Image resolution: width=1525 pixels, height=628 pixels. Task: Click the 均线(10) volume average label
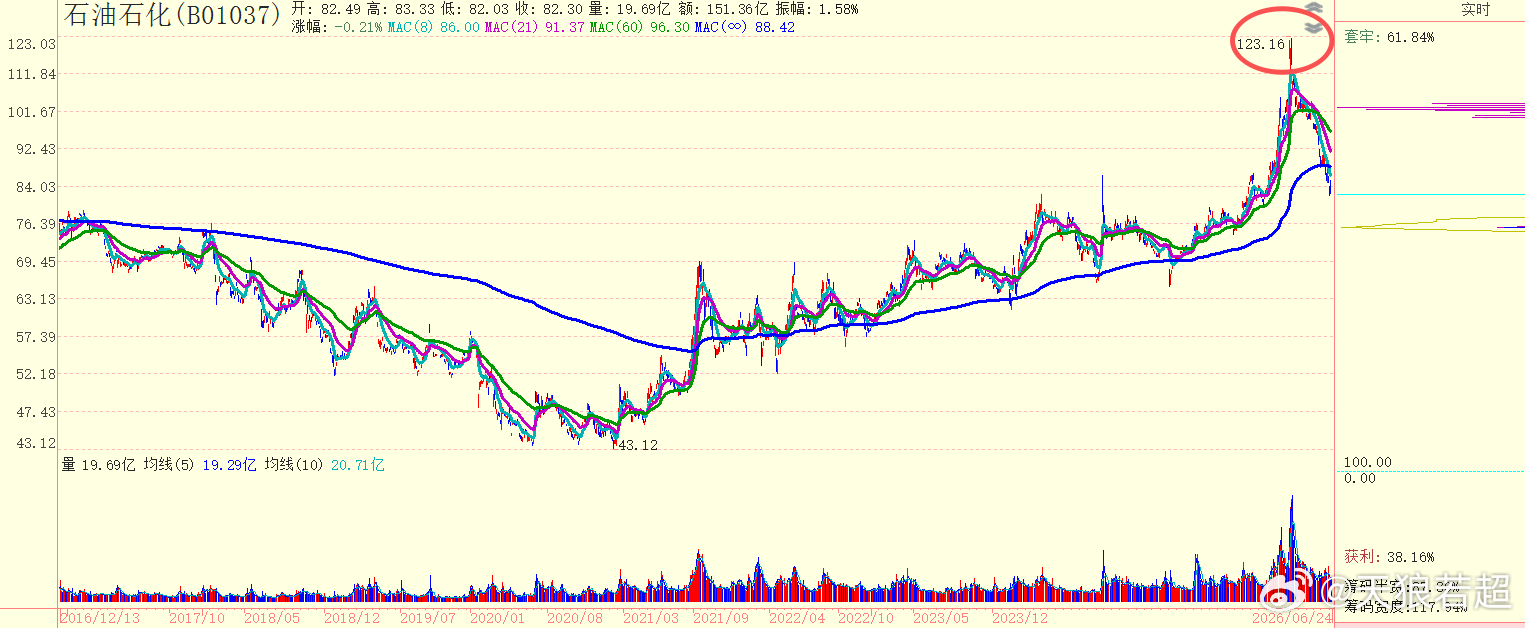(x=292, y=465)
